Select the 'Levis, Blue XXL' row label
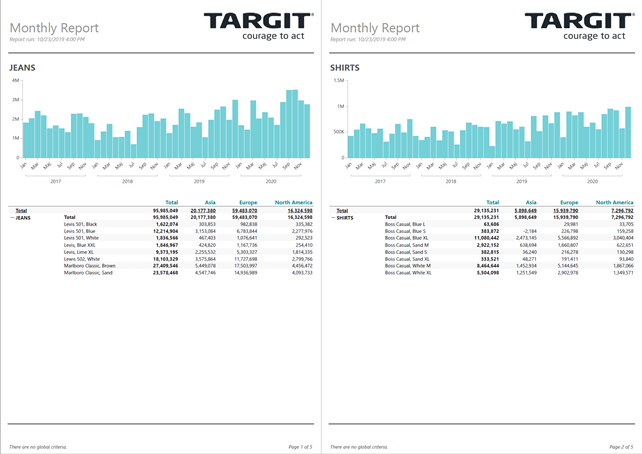The image size is (642, 454). click(x=79, y=245)
